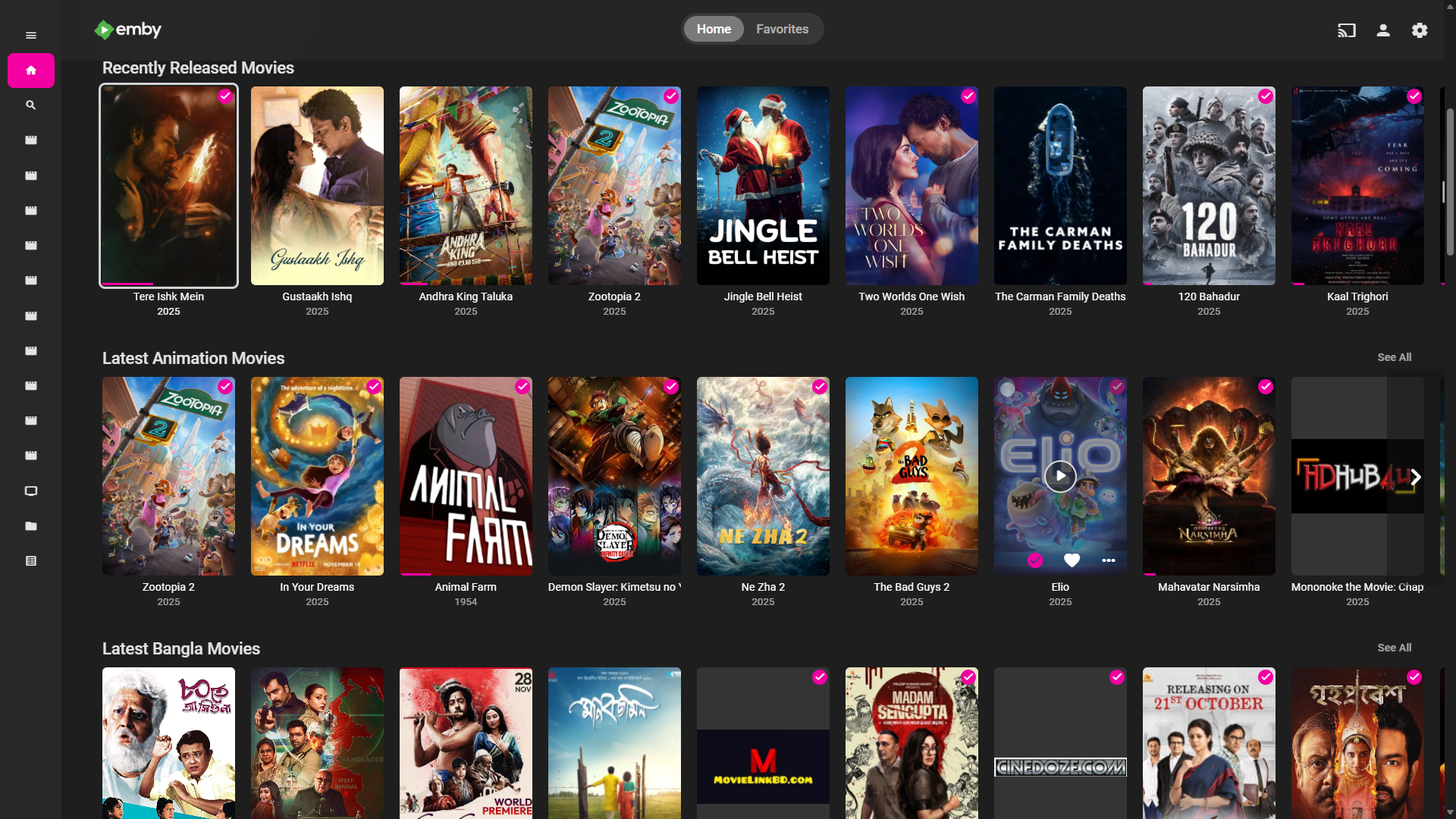Click the folder icon in the sidebar
Viewport: 1456px width, 819px height.
[31, 526]
